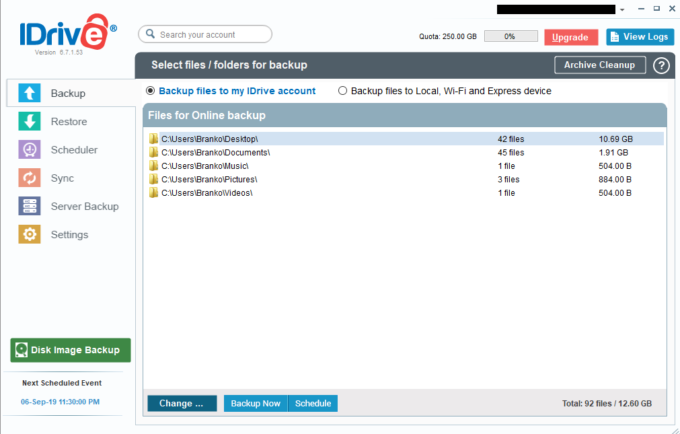Click the Sync circular arrows icon

pos(29,178)
